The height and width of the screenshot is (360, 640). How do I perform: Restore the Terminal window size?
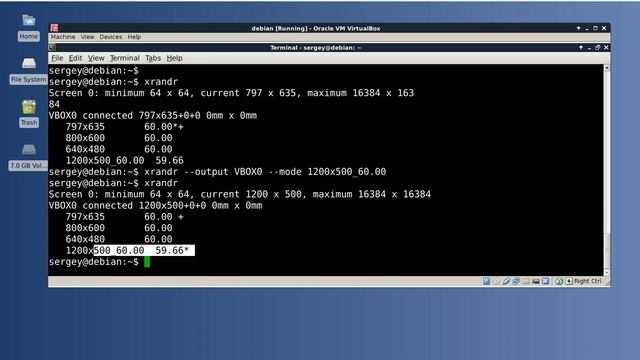[598, 47]
